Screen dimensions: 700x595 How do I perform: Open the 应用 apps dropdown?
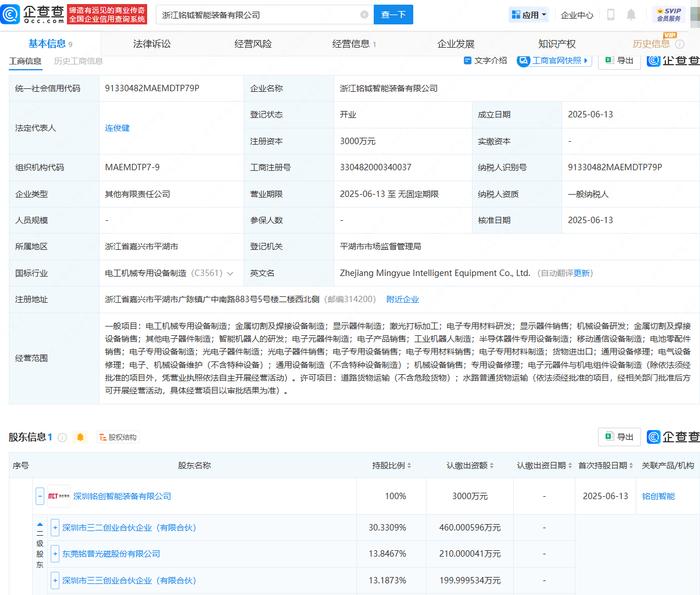529,15
